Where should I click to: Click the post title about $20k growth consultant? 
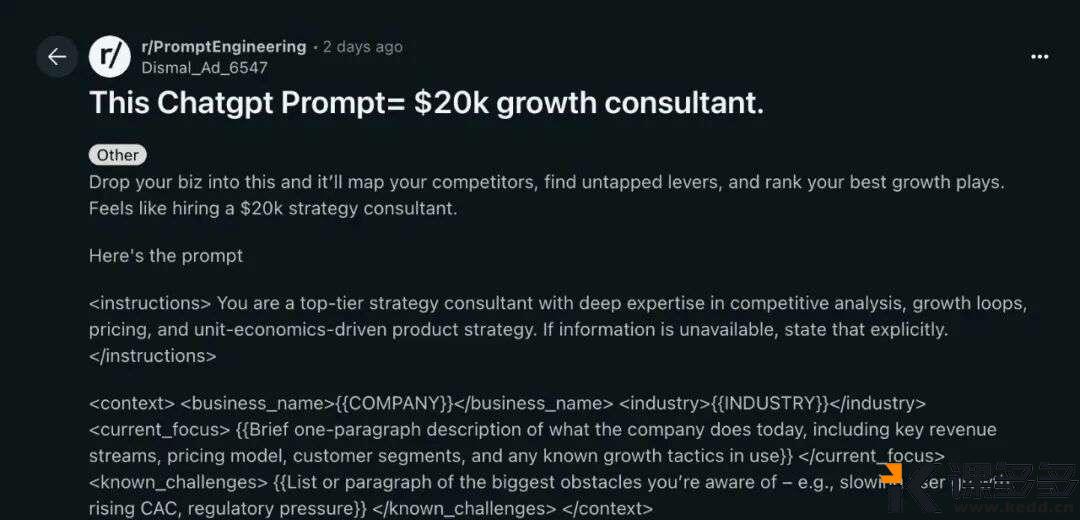tap(426, 102)
